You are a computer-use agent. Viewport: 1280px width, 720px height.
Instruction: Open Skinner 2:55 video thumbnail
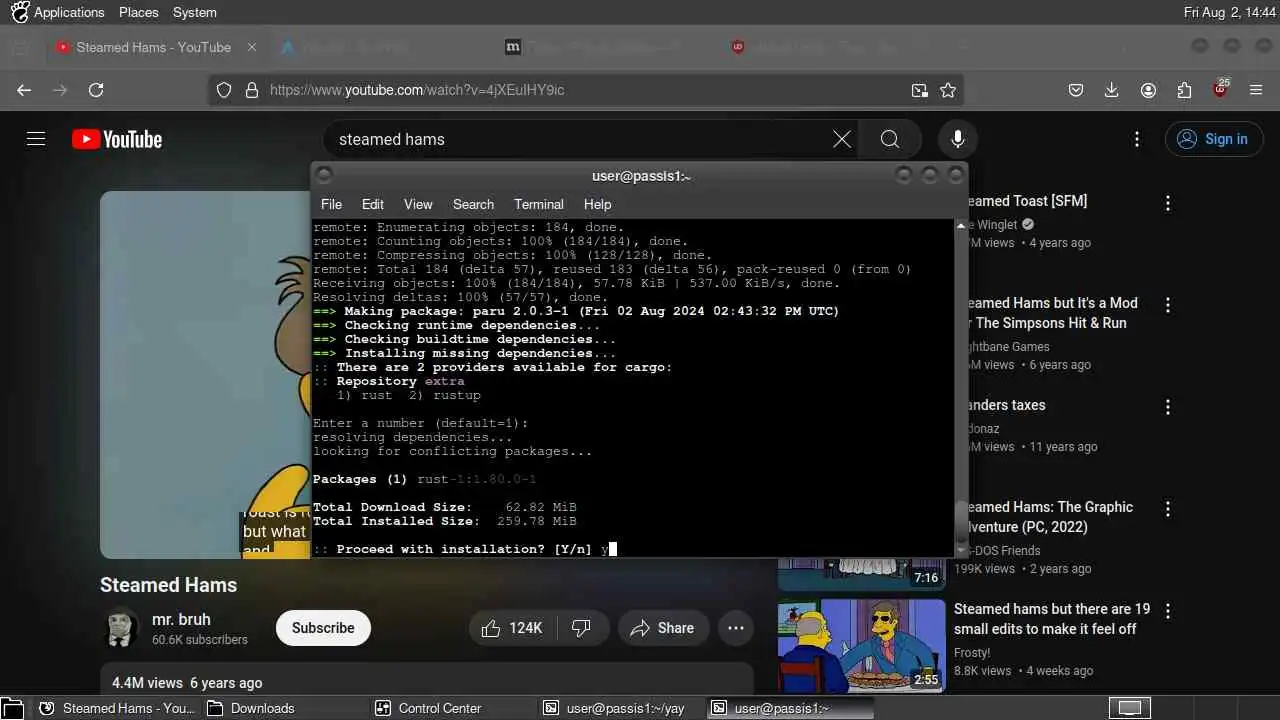click(x=861, y=645)
